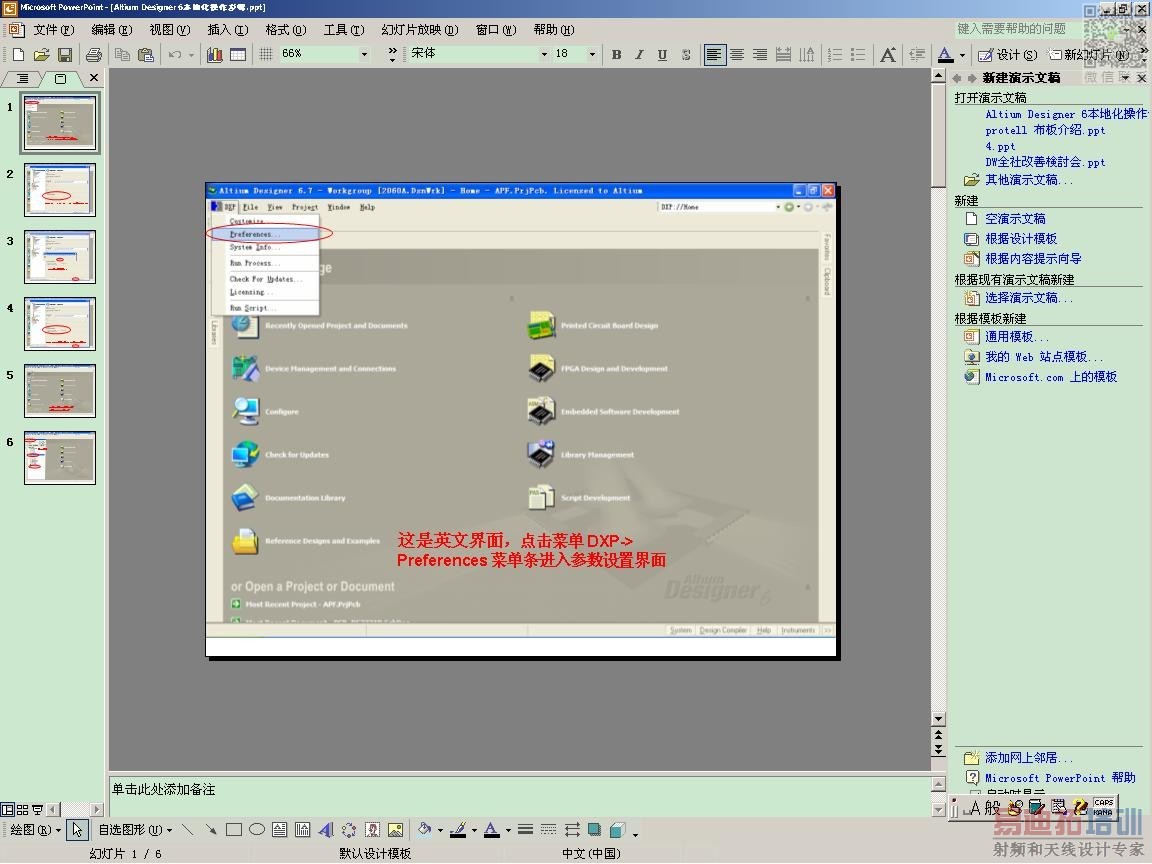Select the Oval drawing tool
1152x864 pixels.
click(x=257, y=830)
